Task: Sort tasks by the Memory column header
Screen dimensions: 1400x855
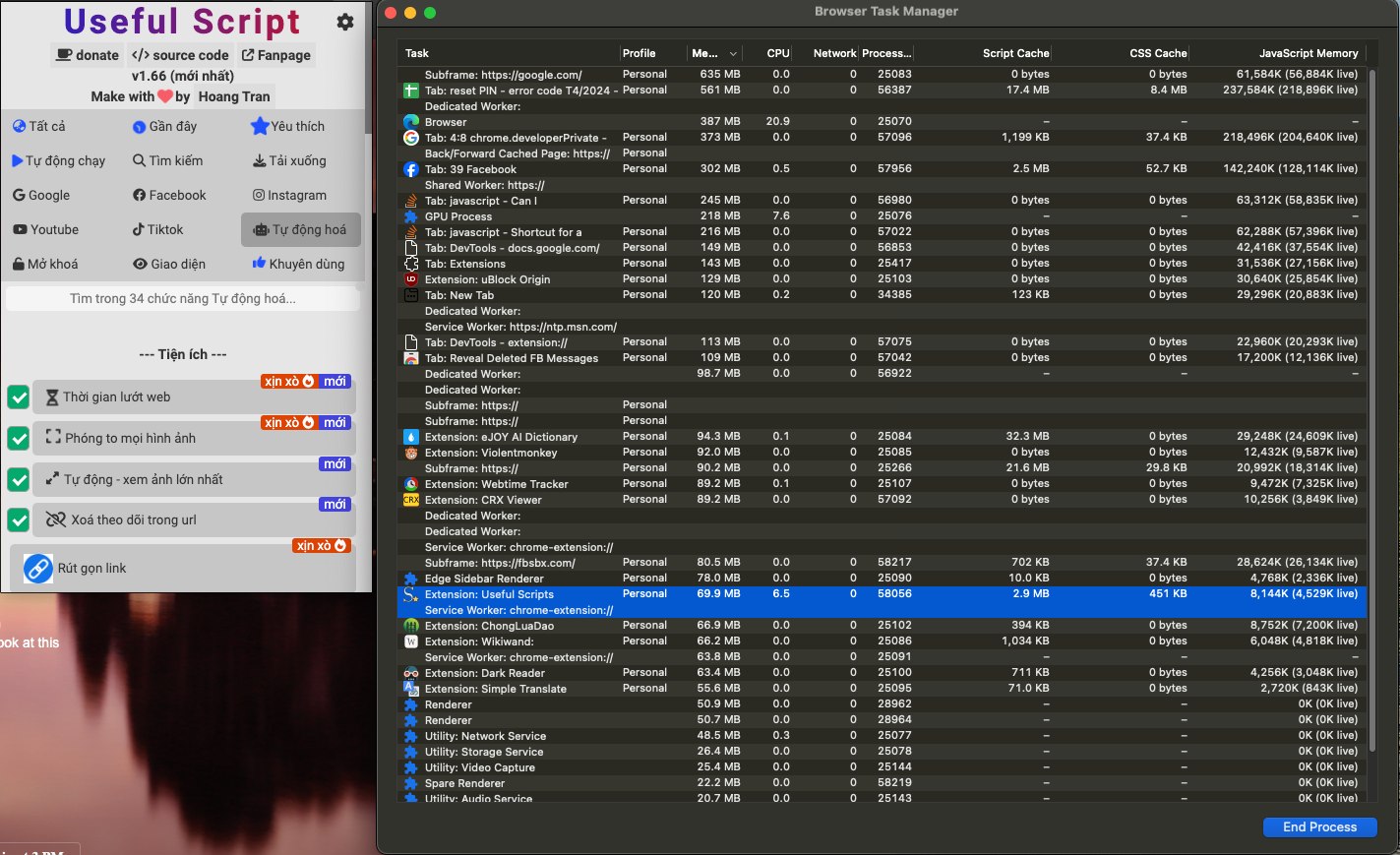Action: click(714, 53)
